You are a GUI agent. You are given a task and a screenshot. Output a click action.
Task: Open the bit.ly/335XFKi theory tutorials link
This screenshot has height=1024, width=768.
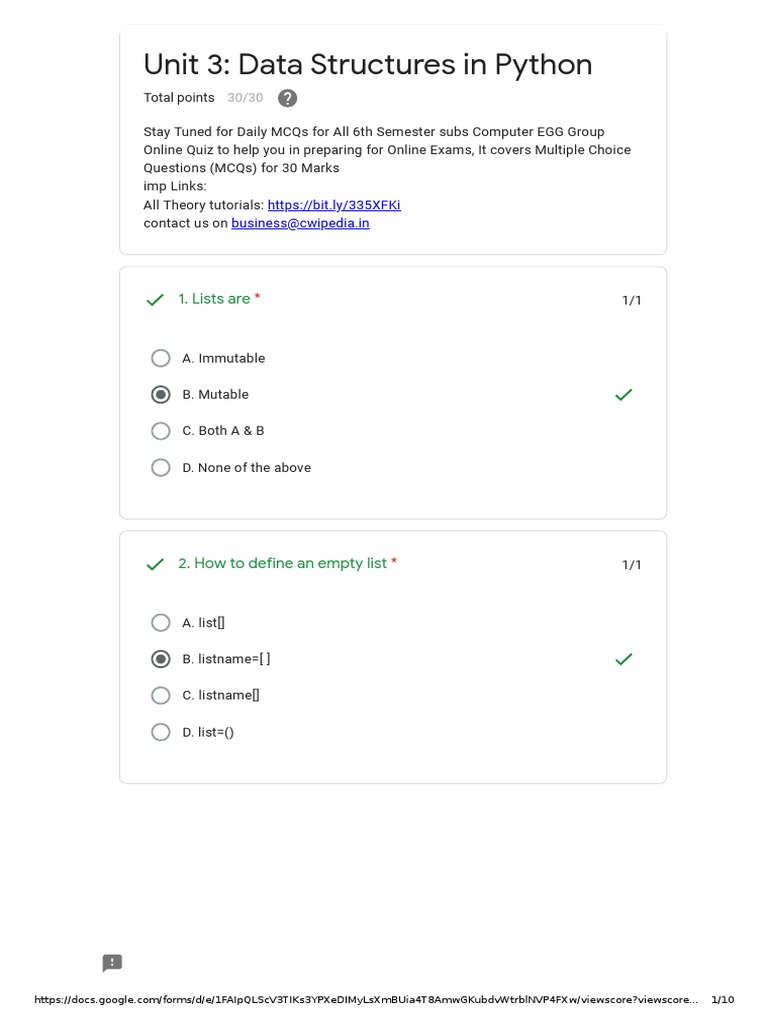click(334, 205)
